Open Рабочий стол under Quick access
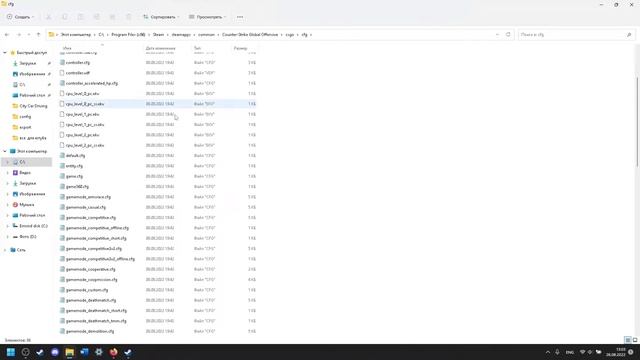This screenshot has width=640, height=360. click(x=32, y=95)
